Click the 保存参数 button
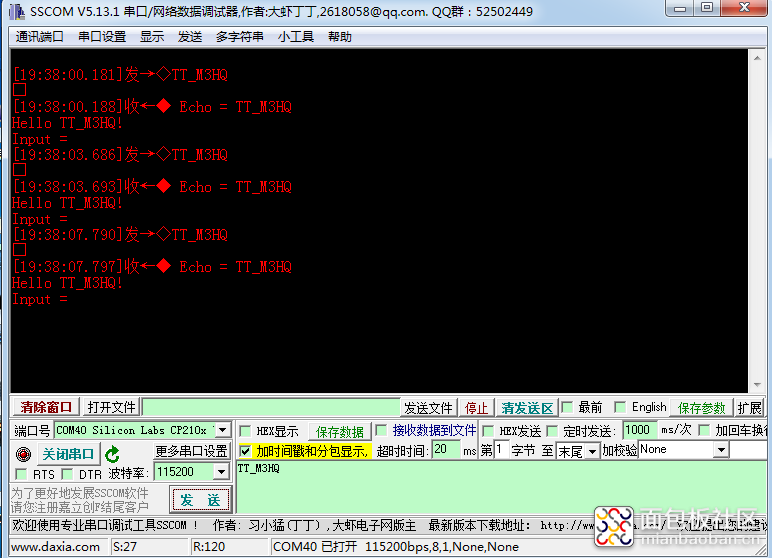The image size is (772, 558). 701,408
